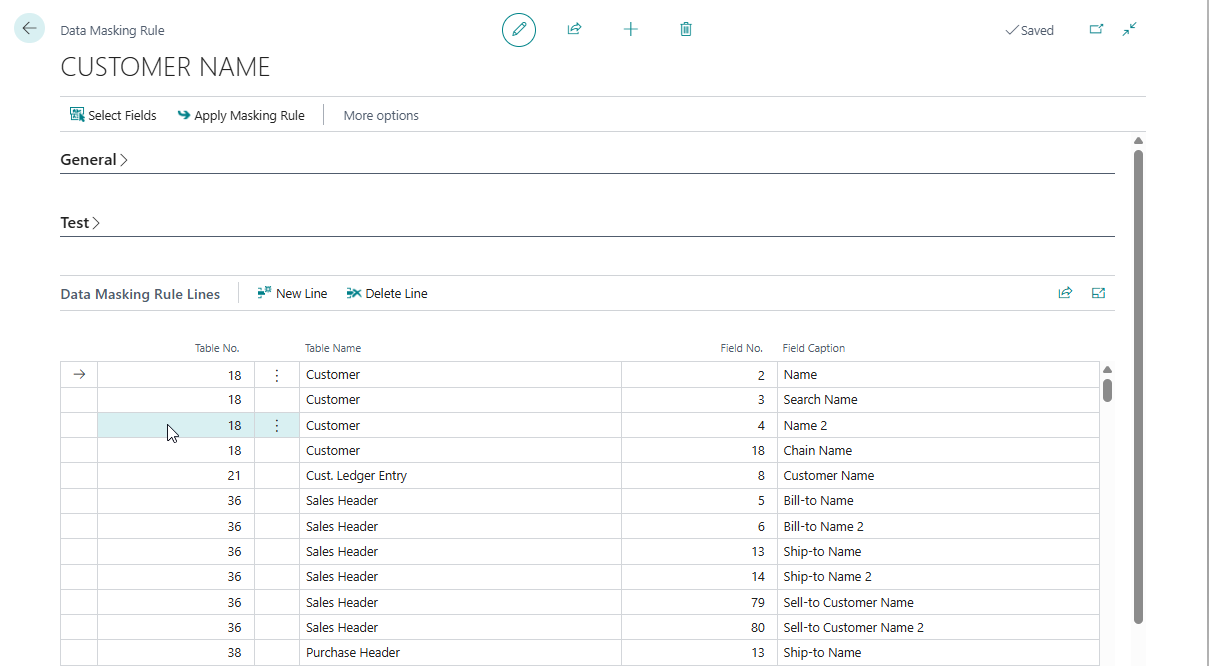Open the share icon in header
Viewport: 1209px width, 666px height.
click(574, 29)
